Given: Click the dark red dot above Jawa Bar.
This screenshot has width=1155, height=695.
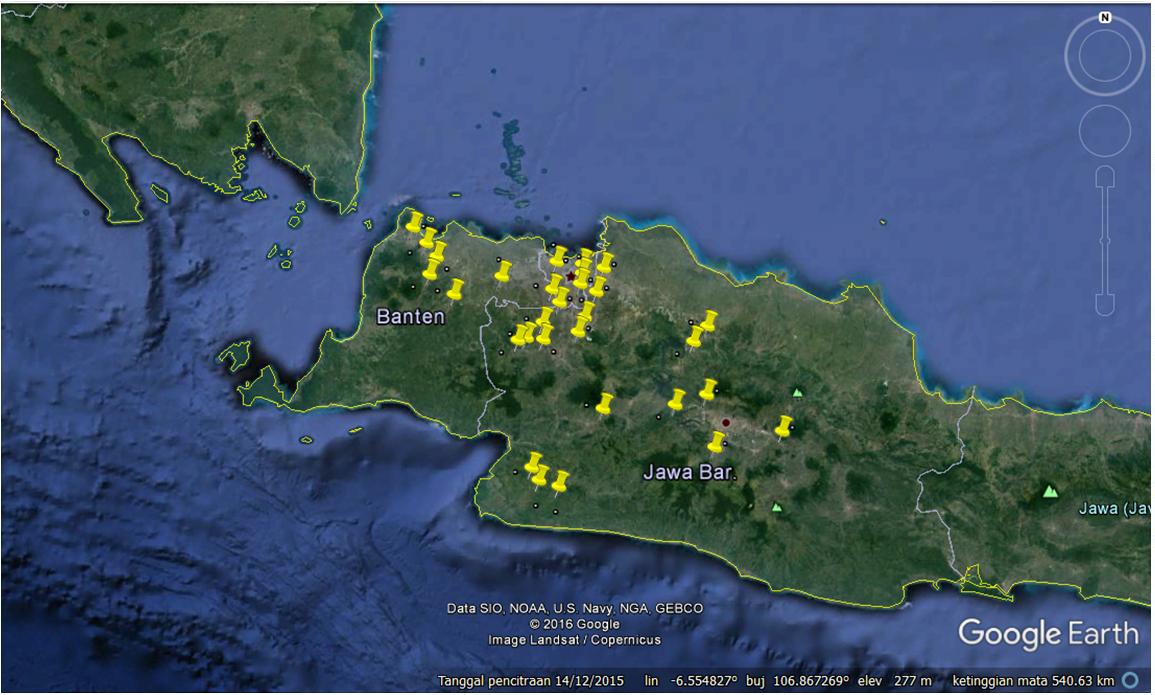Looking at the screenshot, I should tap(726, 423).
